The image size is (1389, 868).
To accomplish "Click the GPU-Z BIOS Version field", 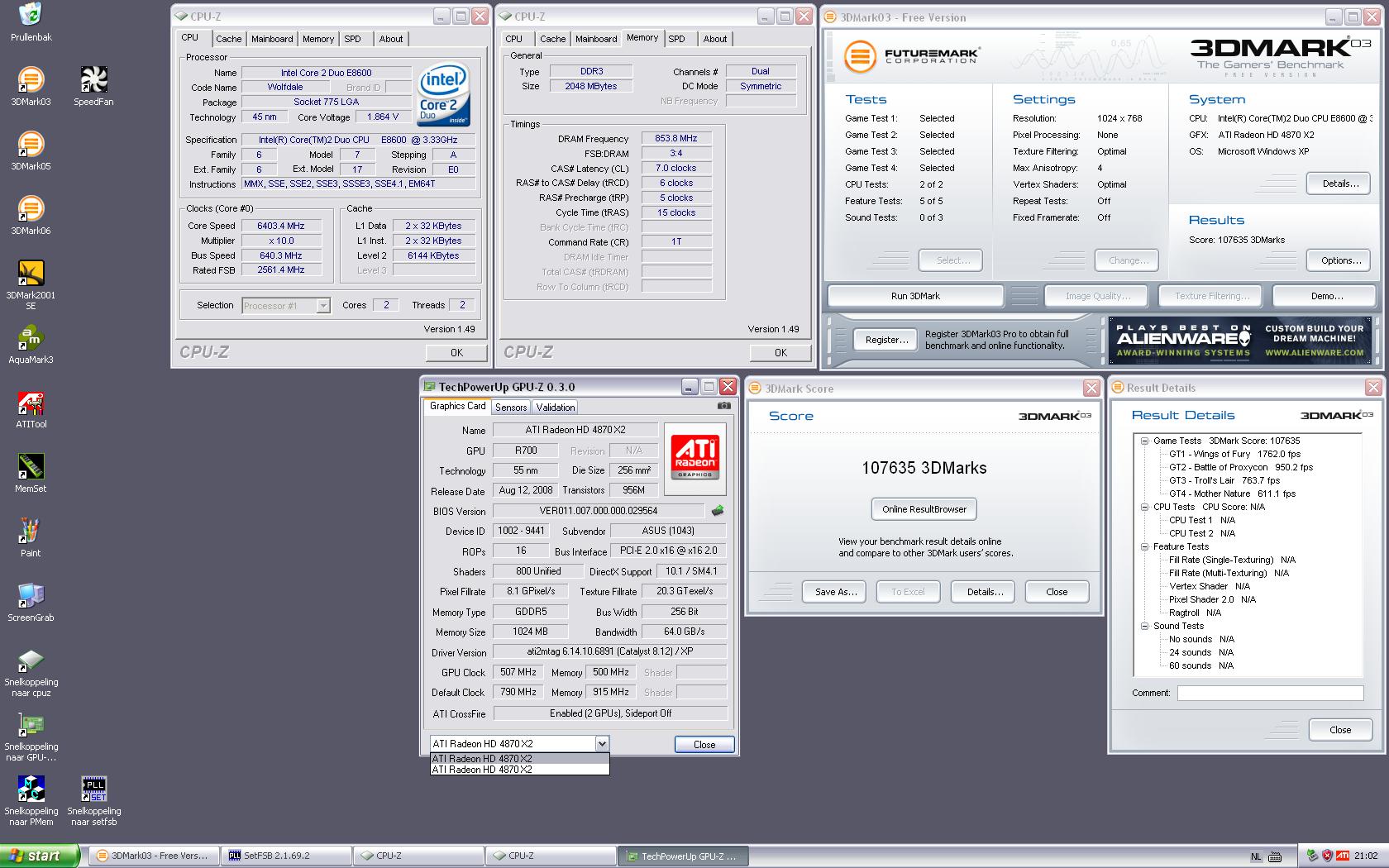I will 599,511.
